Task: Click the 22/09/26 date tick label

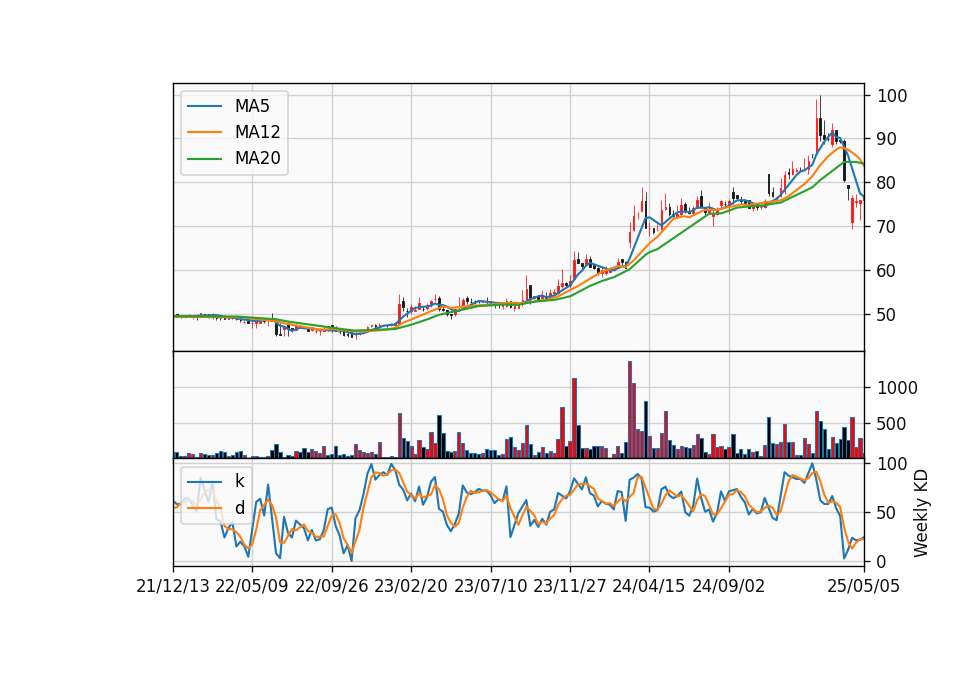Action: (331, 586)
